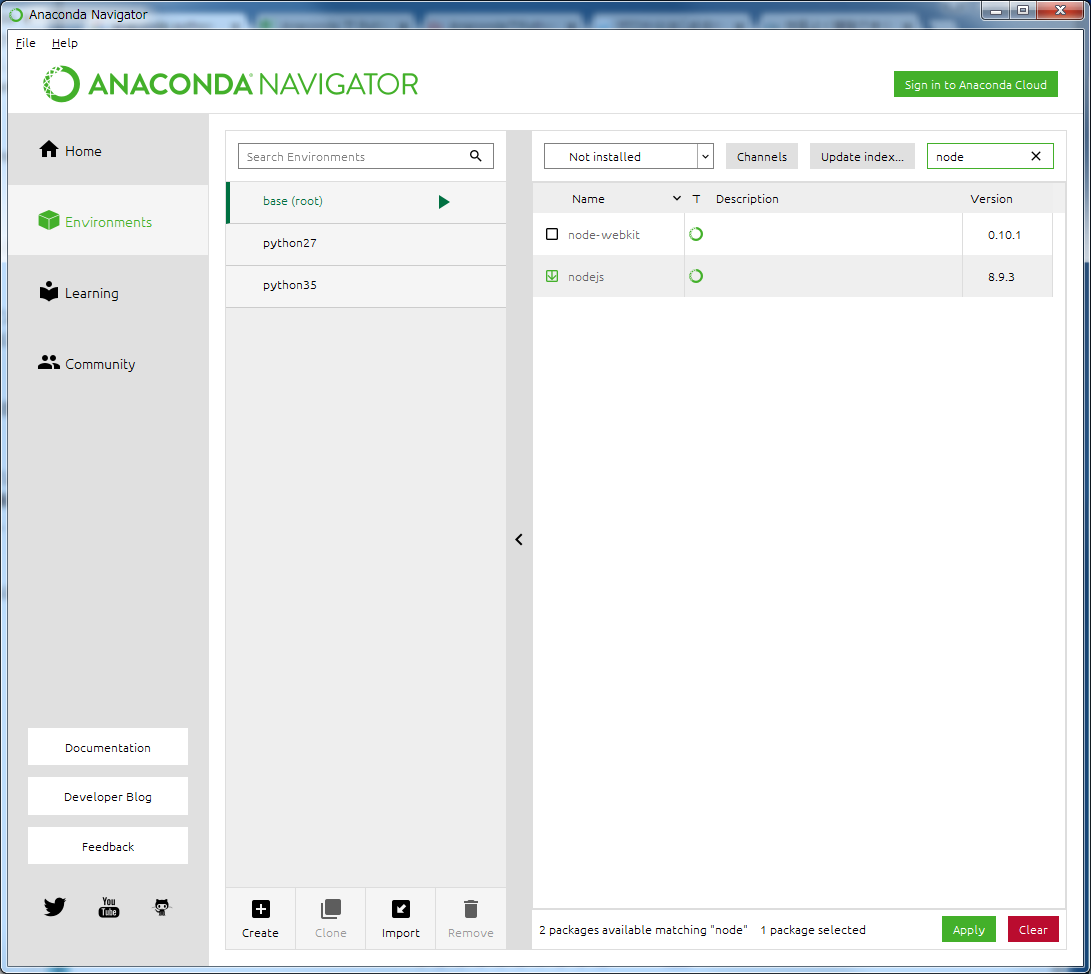Switch to the Learning tab

point(108,292)
